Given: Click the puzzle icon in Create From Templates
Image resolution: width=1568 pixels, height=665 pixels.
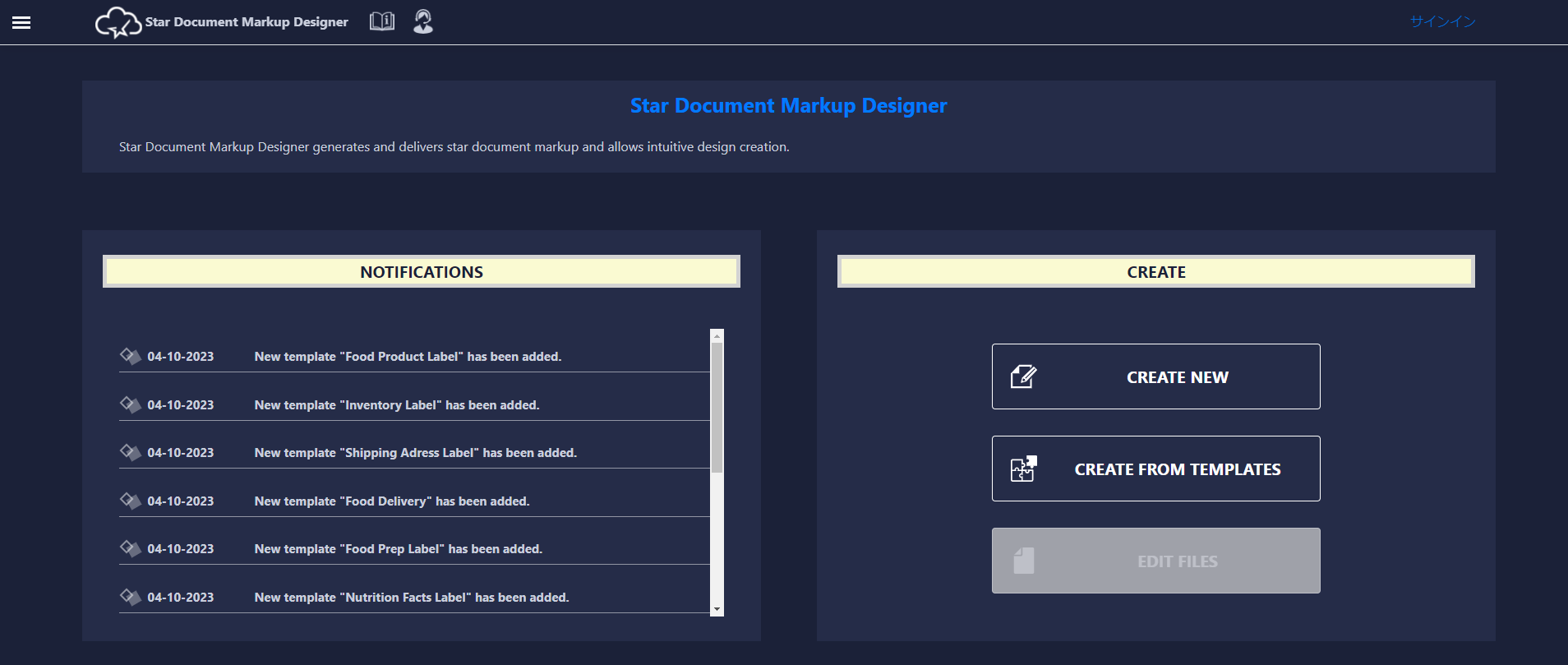Looking at the screenshot, I should coord(1023,469).
